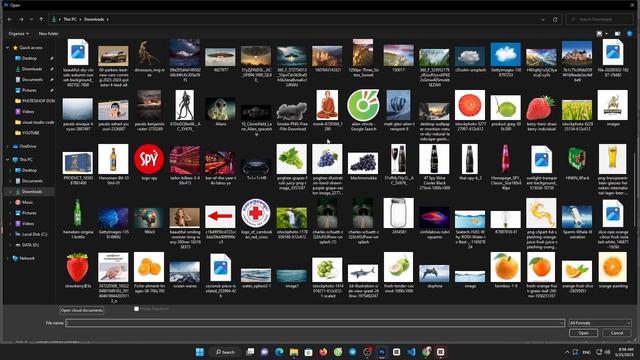
Task: Open the Organize menu
Action: [18, 33]
